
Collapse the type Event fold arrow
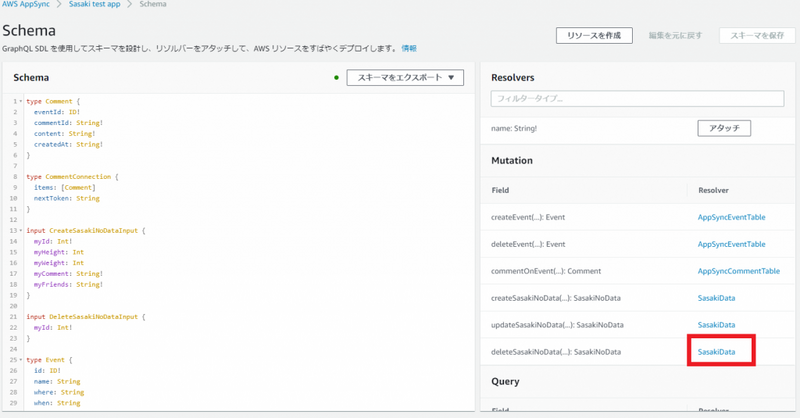tap(20, 360)
